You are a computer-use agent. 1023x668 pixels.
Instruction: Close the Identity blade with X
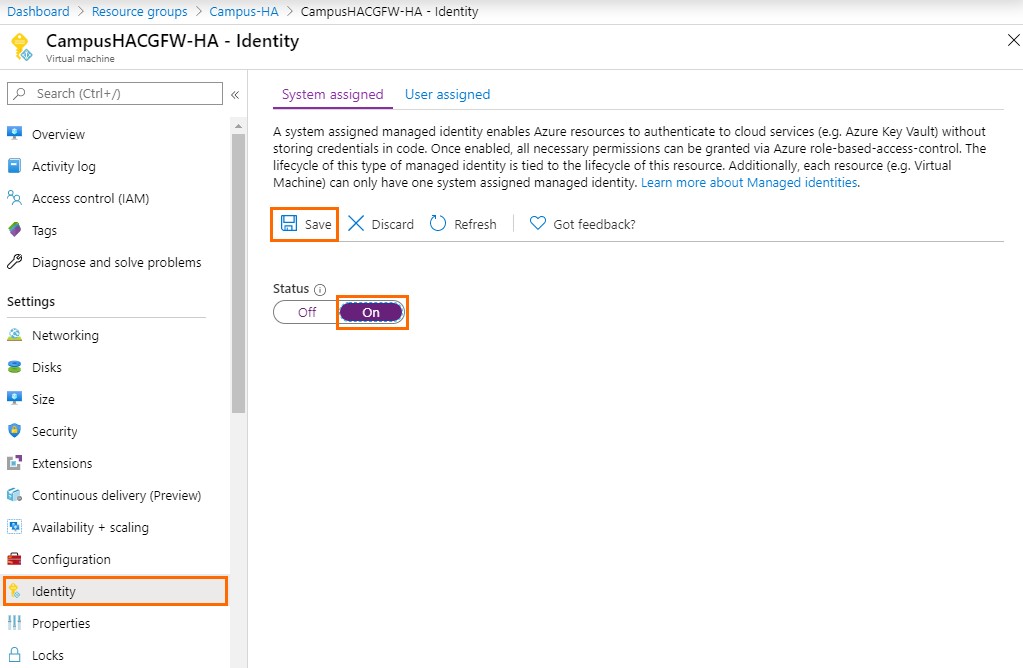click(x=1013, y=40)
